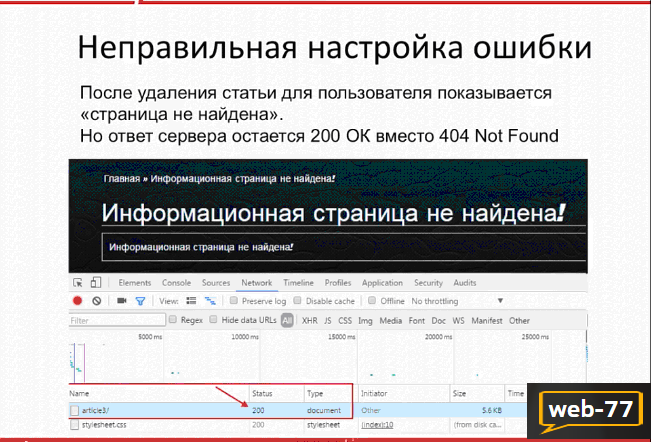Viewport: 651px width, 442px height.
Task: Sort by the Time column header
Action: (x=516, y=393)
